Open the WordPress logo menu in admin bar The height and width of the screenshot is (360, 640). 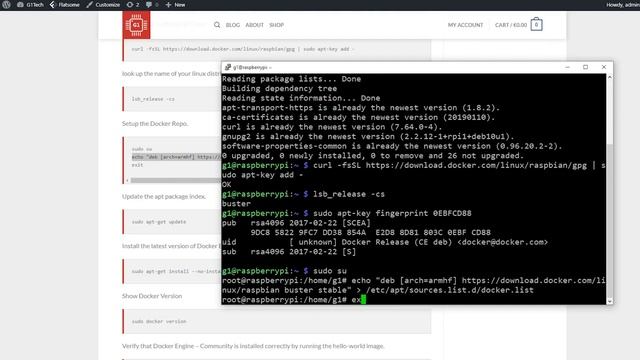[x=6, y=4]
